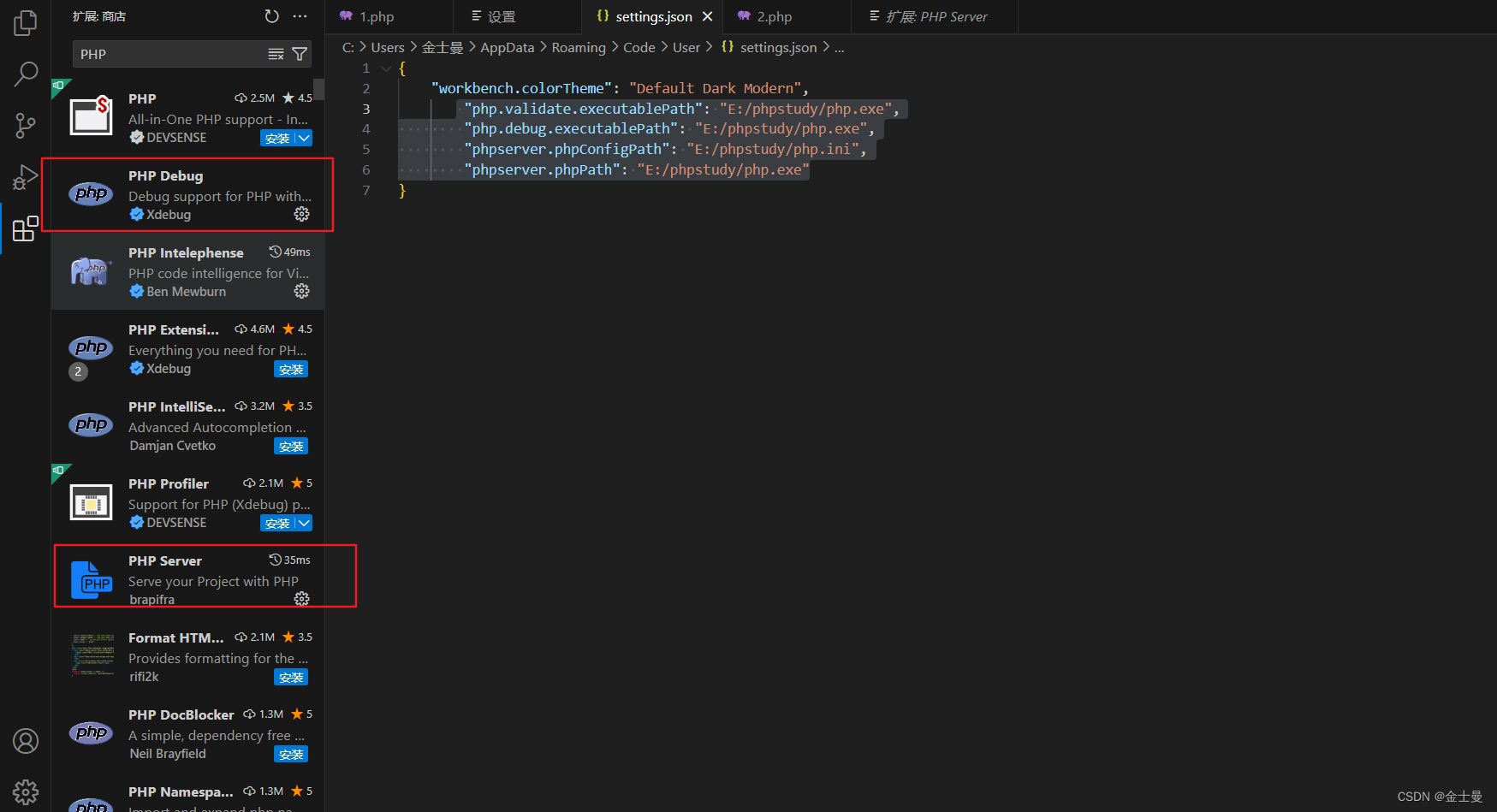Viewport: 1497px width, 812px height.
Task: Install the PHP Extension Pack
Action: click(291, 369)
